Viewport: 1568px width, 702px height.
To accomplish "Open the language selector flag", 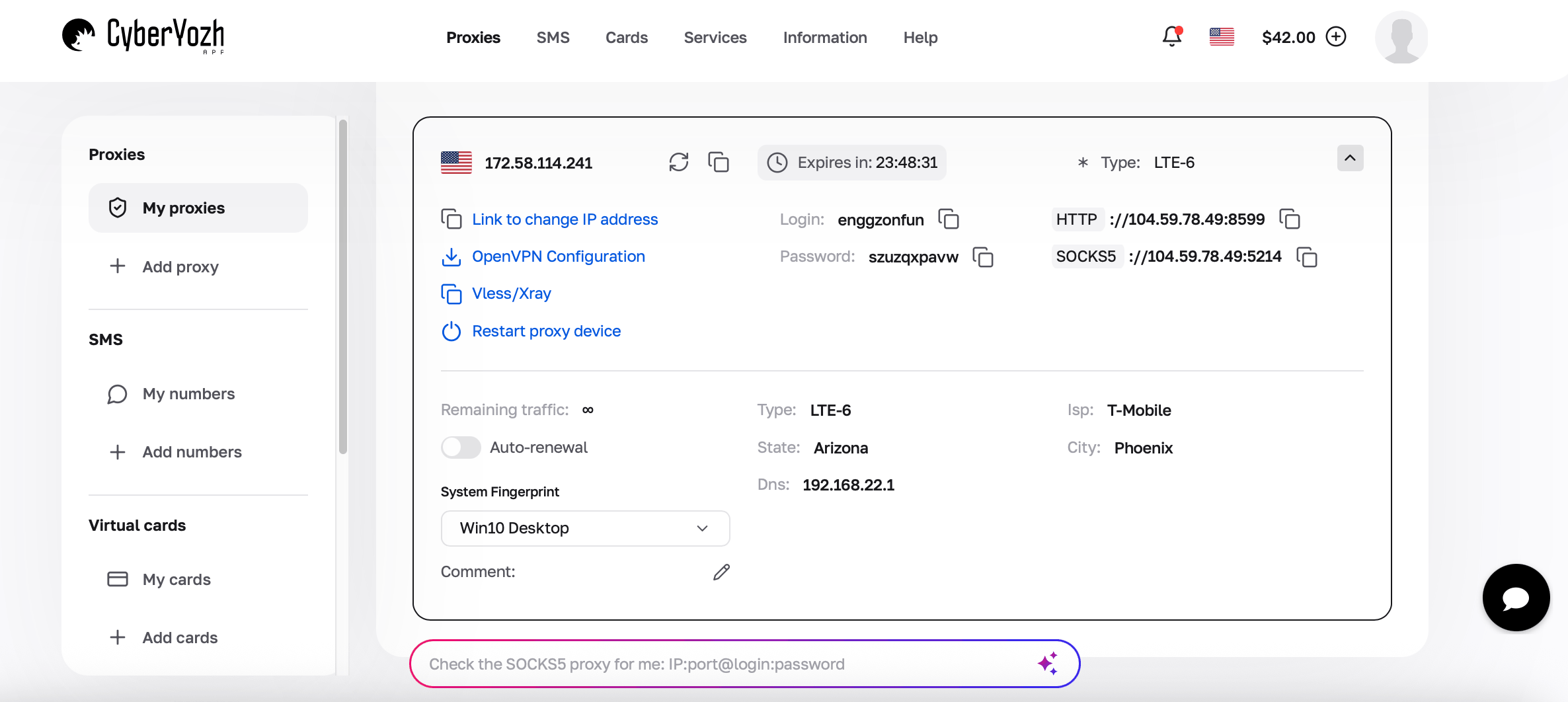I will (1221, 37).
